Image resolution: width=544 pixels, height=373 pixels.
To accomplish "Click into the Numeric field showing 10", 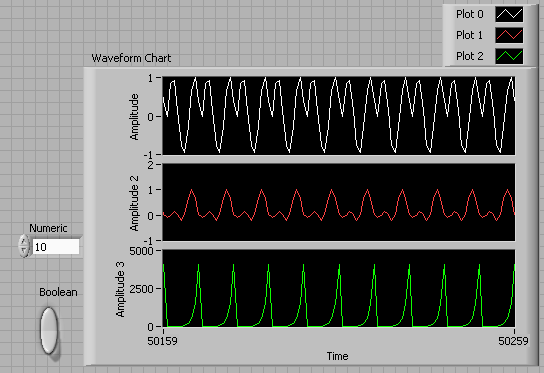I will [56, 247].
